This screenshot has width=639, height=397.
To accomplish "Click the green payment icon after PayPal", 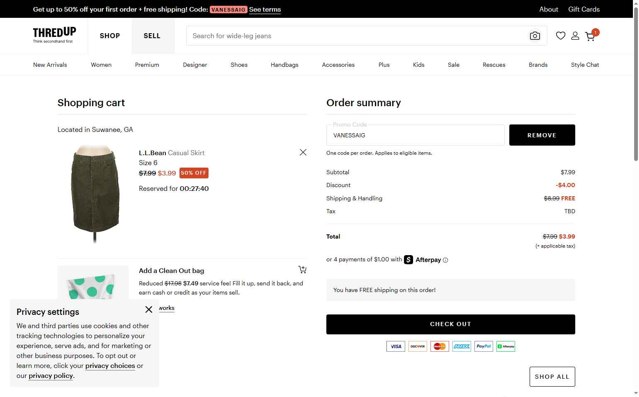I will tap(506, 346).
